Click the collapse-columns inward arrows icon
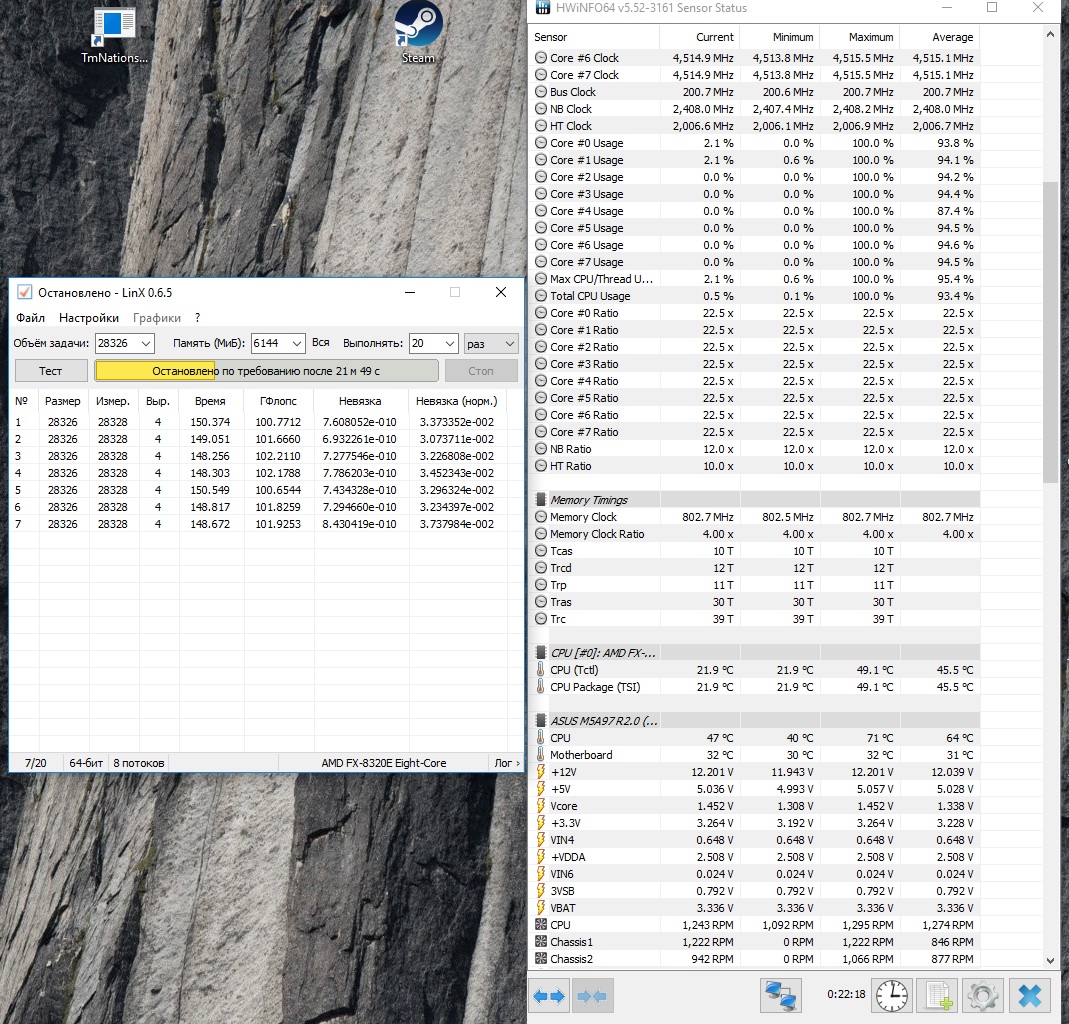 pyautogui.click(x=593, y=996)
